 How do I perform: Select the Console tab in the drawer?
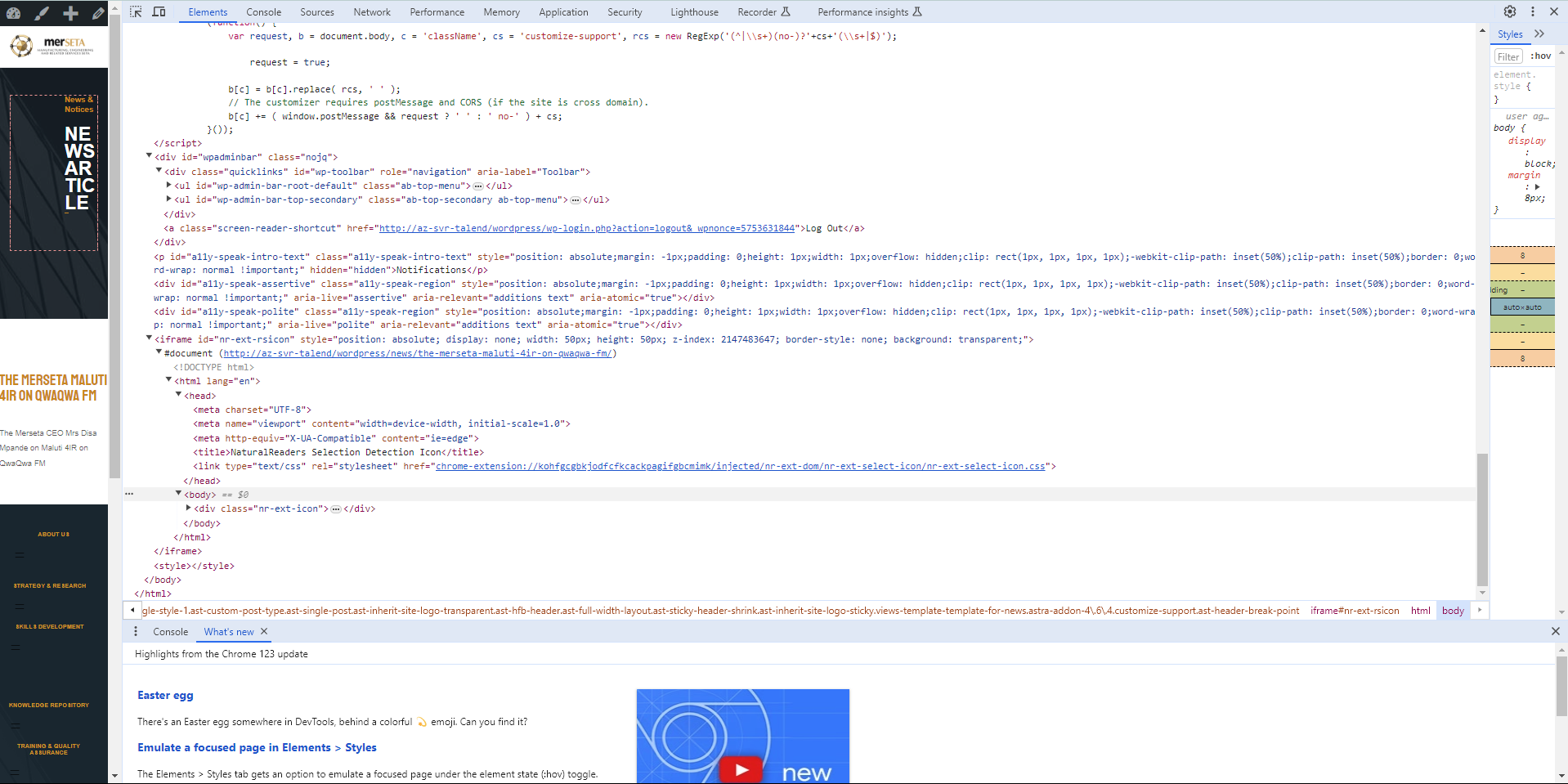pyautogui.click(x=170, y=632)
